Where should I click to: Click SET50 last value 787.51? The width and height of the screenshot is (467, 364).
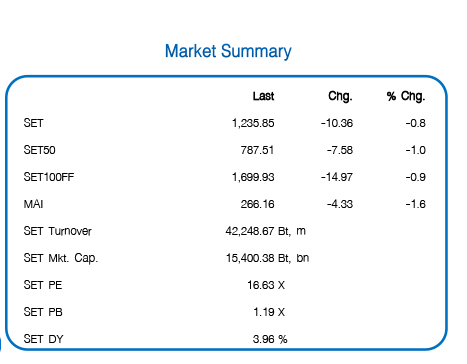[x=257, y=150]
